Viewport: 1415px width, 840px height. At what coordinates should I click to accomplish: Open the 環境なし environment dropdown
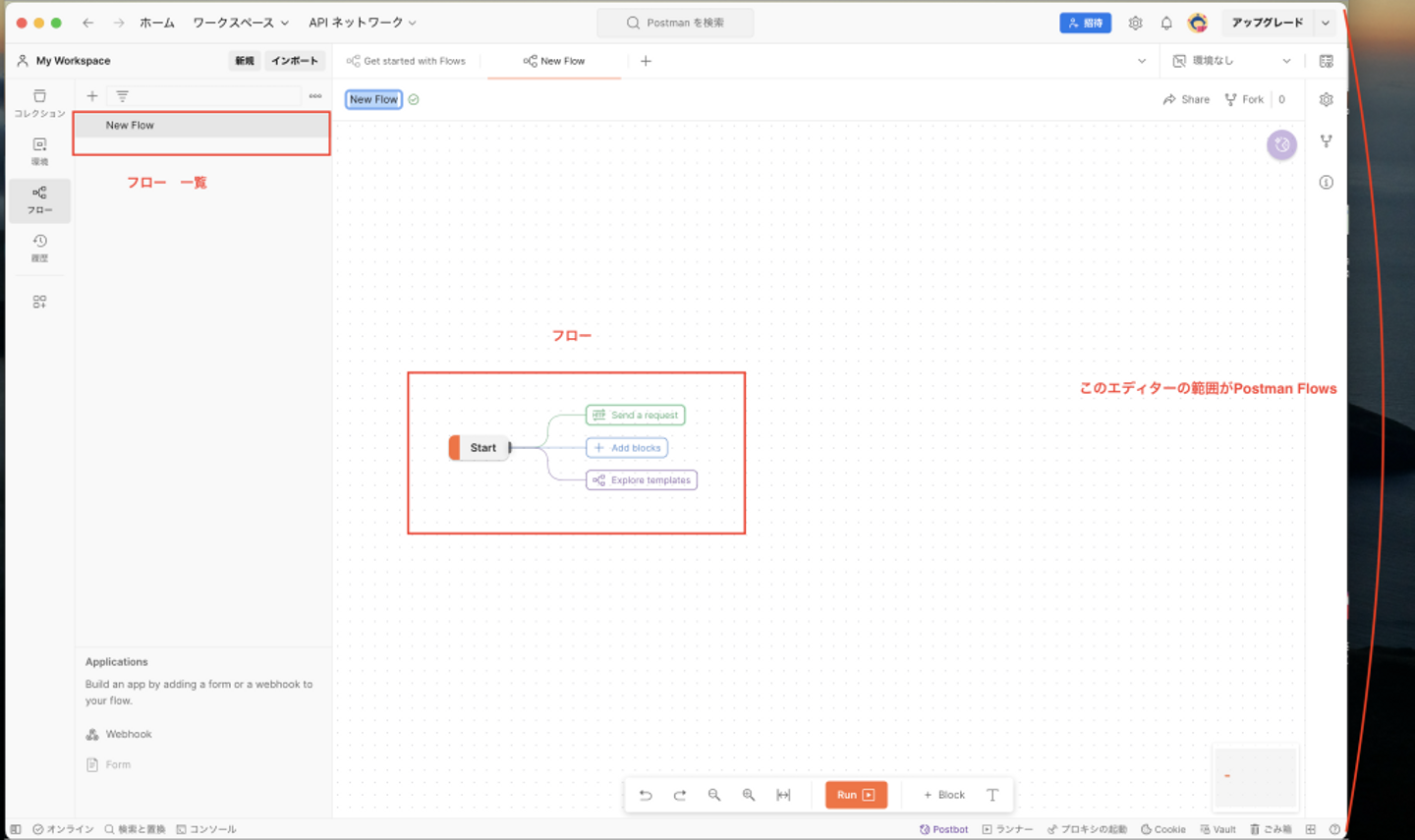pyautogui.click(x=1231, y=61)
